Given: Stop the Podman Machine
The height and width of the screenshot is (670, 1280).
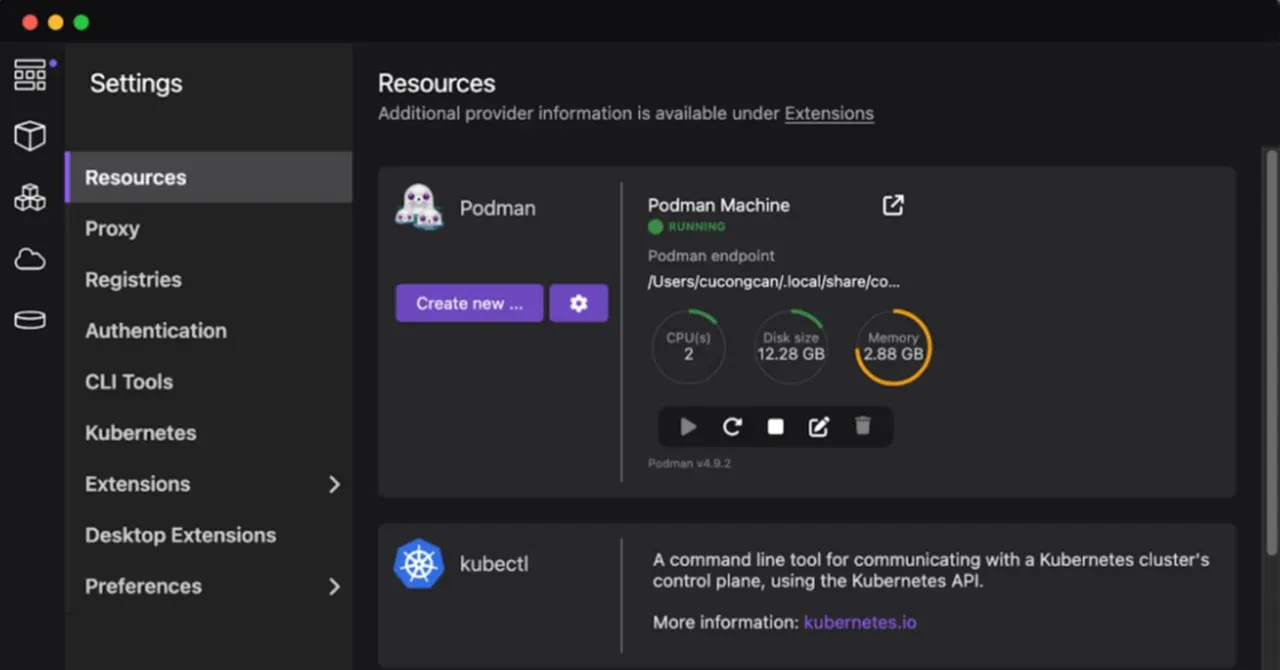Looking at the screenshot, I should click(x=775, y=427).
